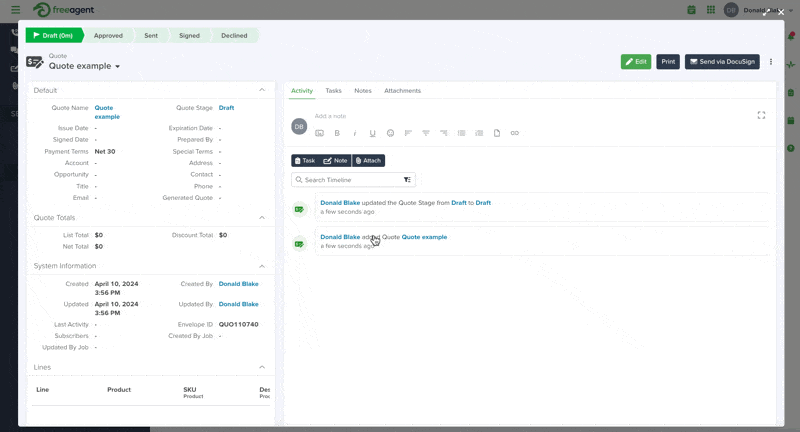Open the timeline filter icon
Image resolution: width=800 pixels, height=432 pixels.
click(x=407, y=180)
